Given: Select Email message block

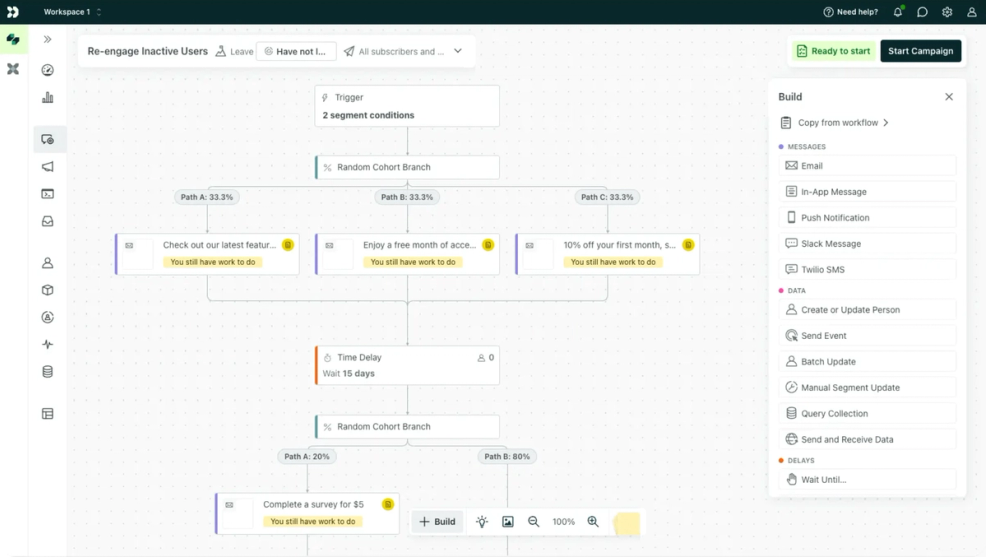Looking at the screenshot, I should [867, 166].
